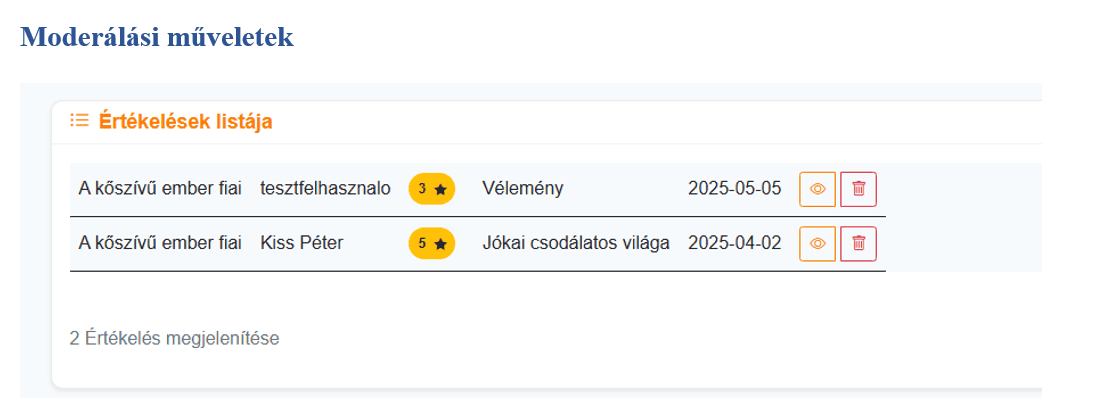Select the yellow 3 rating badge

[x=431, y=189]
